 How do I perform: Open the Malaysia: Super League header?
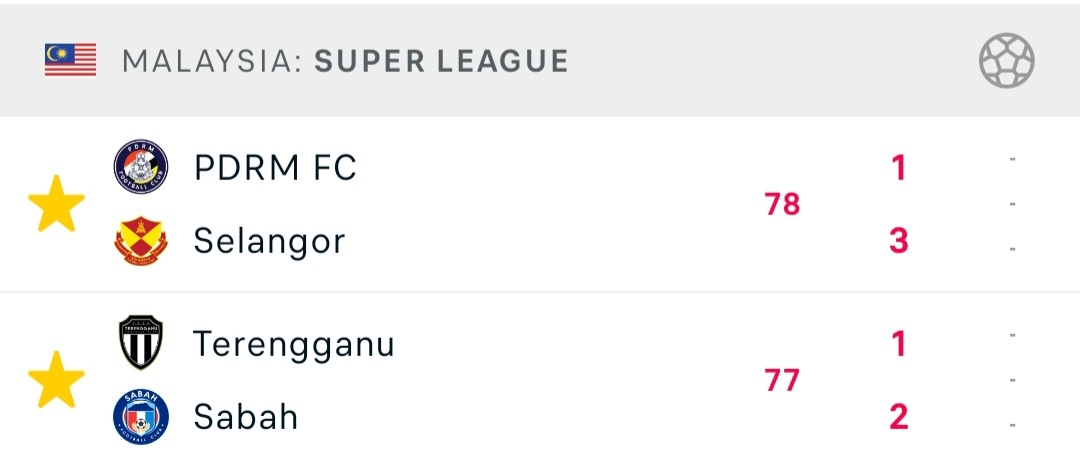(x=345, y=61)
